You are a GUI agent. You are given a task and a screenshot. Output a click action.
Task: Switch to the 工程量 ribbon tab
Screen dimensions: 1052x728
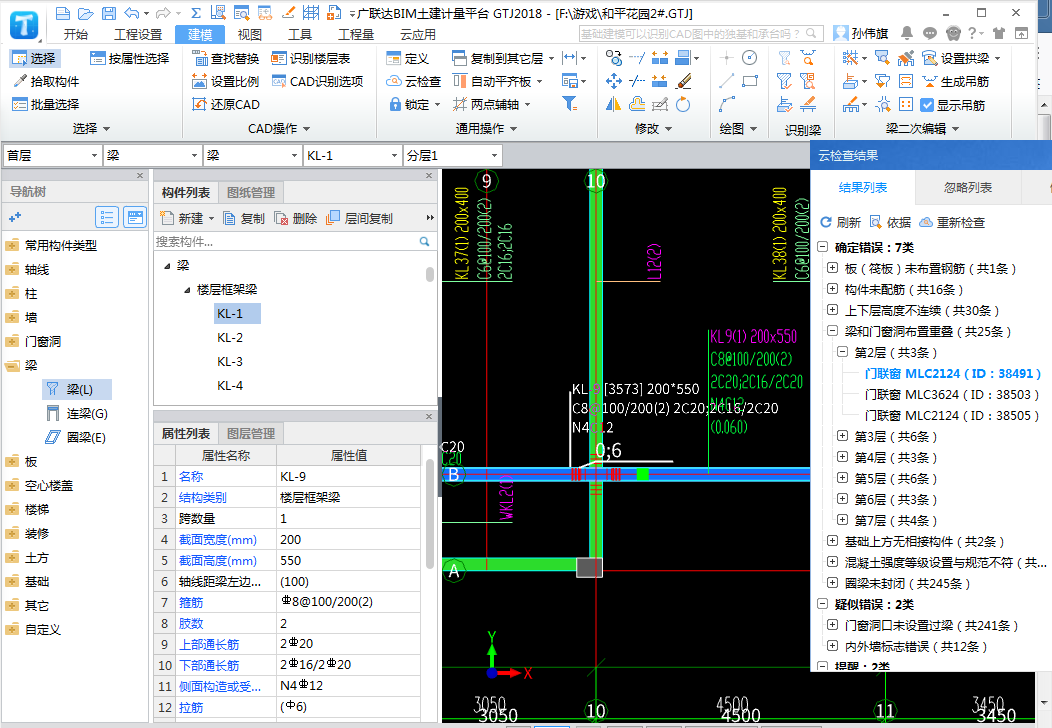(x=356, y=34)
